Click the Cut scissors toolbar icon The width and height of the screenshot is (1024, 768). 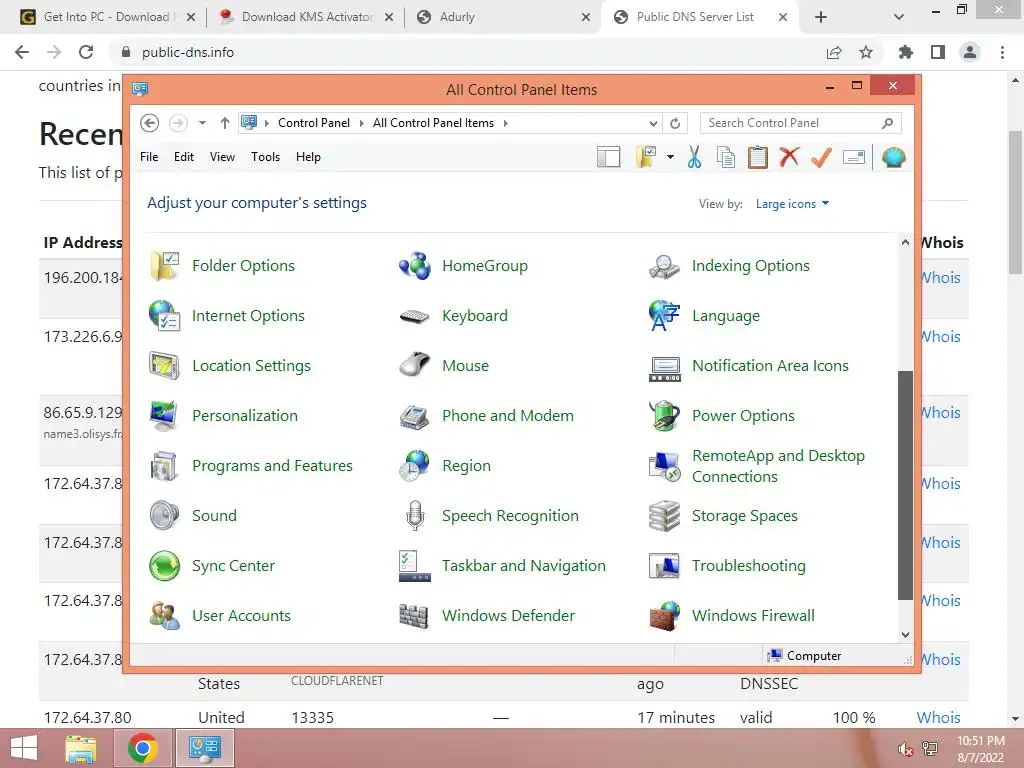tap(694, 157)
